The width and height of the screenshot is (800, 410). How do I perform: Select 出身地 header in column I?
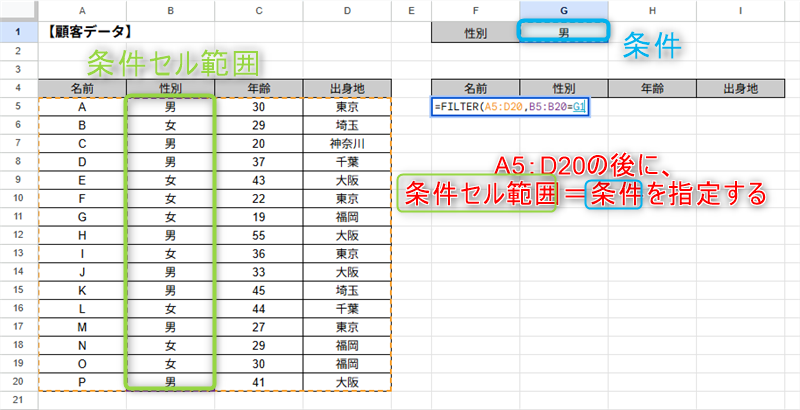click(x=741, y=88)
